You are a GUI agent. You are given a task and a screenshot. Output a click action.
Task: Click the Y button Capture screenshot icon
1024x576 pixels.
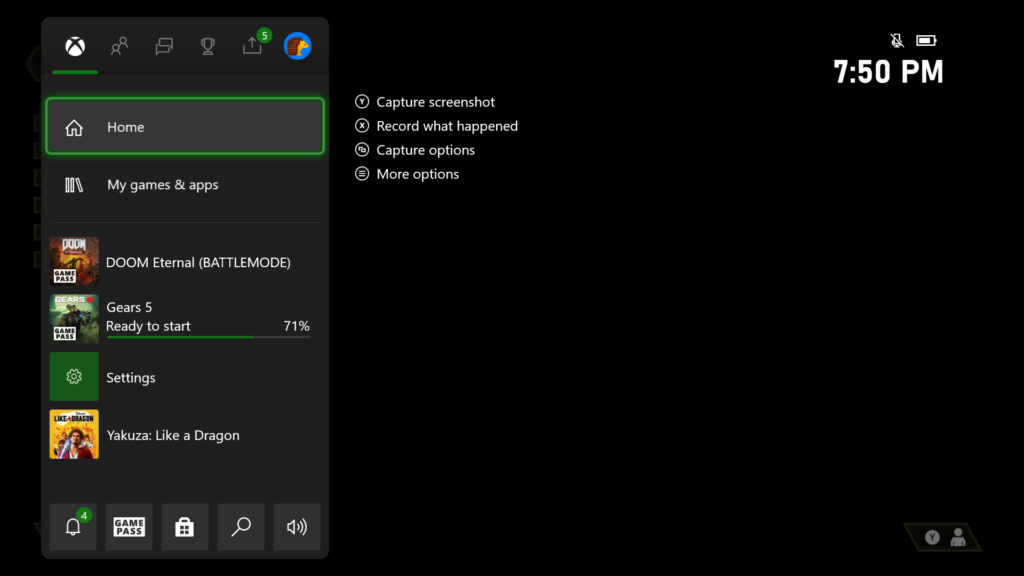tap(362, 102)
